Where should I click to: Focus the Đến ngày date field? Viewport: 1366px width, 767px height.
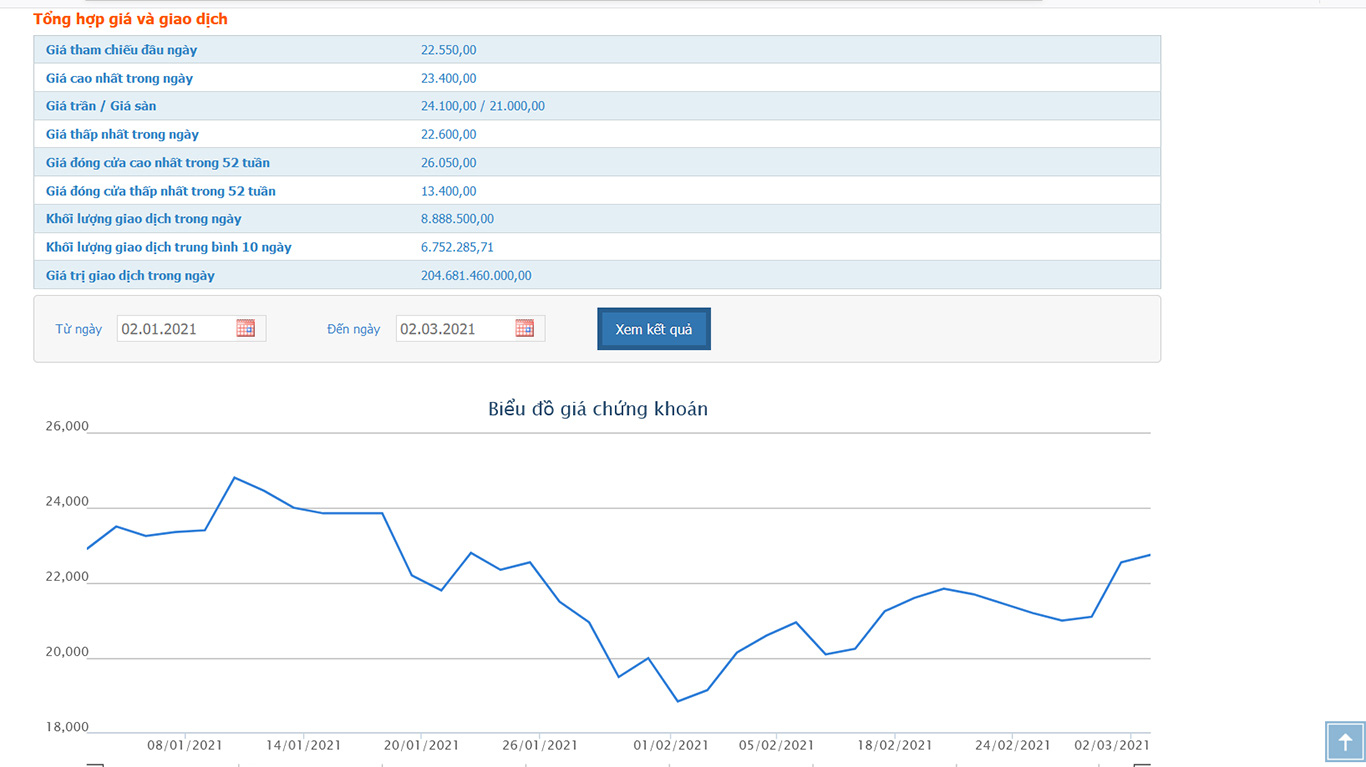[x=454, y=329]
